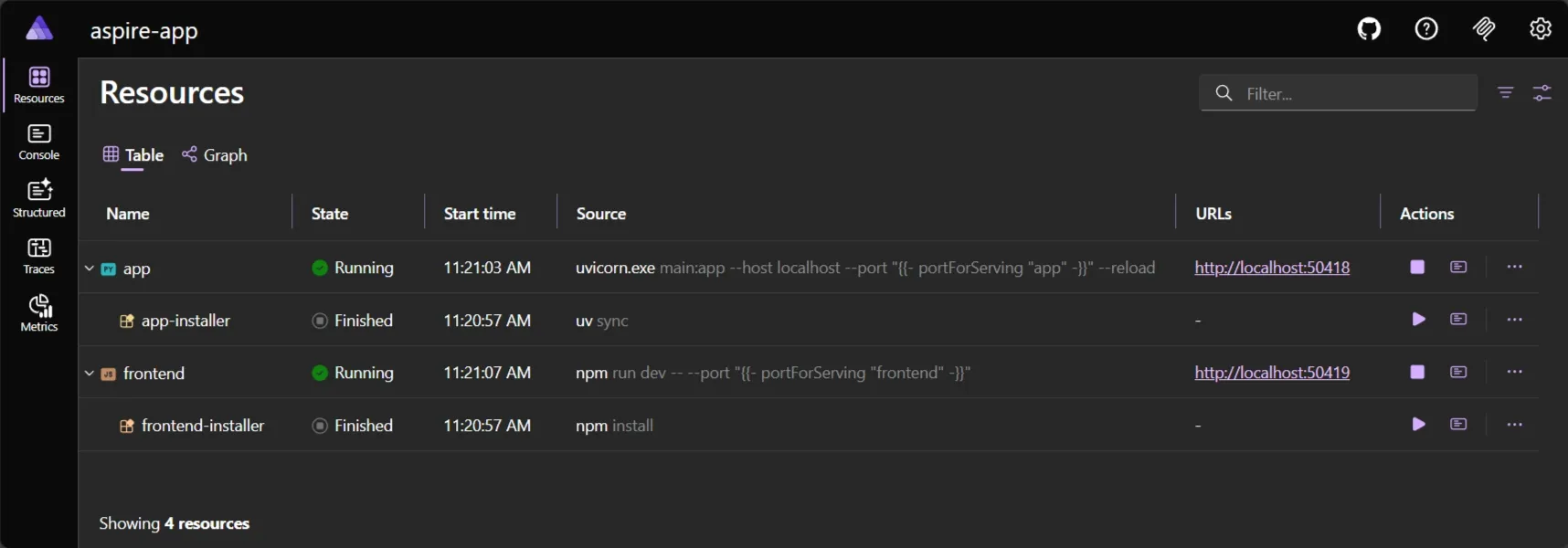Click the start time 11:21:07 AM

[x=487, y=373]
